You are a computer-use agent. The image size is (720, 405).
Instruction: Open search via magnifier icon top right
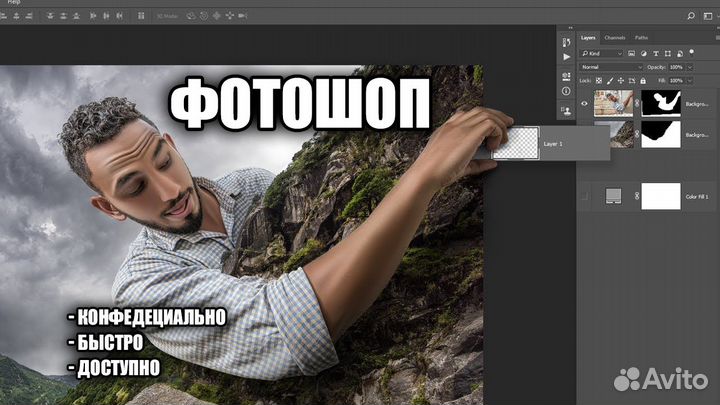(691, 16)
